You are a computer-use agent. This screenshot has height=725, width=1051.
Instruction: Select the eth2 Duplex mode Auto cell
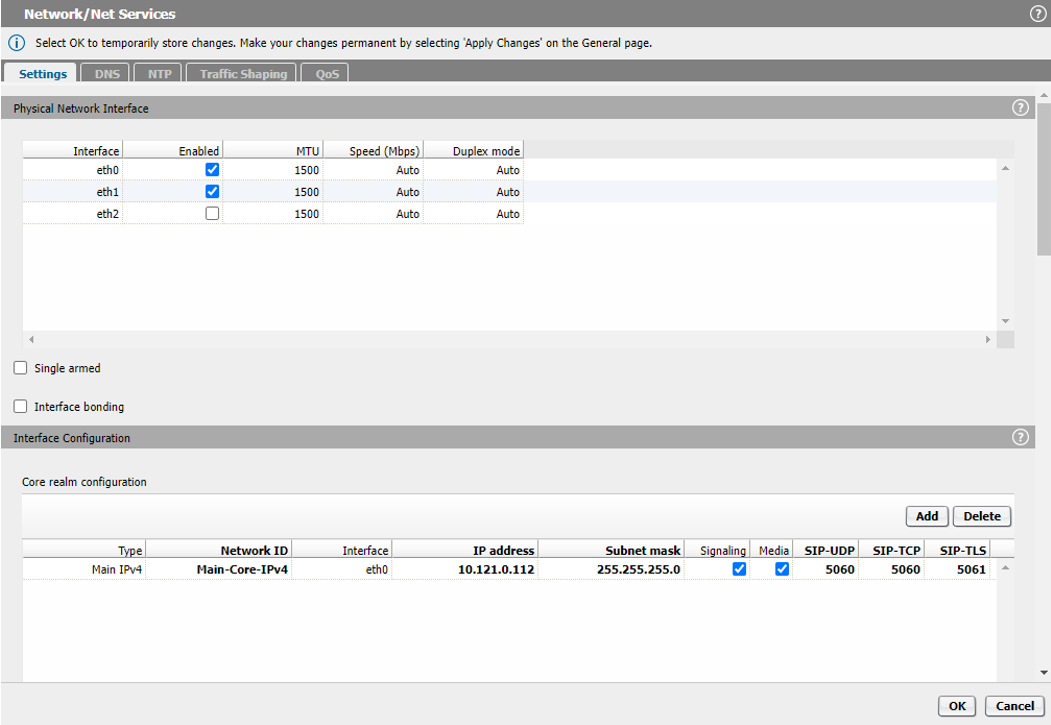click(474, 214)
